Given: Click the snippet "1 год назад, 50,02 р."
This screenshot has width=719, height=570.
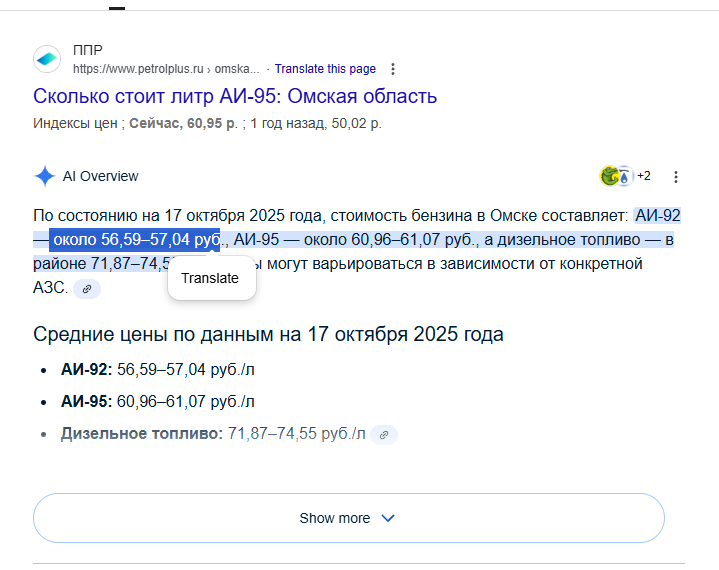Looking at the screenshot, I should (x=315, y=123).
